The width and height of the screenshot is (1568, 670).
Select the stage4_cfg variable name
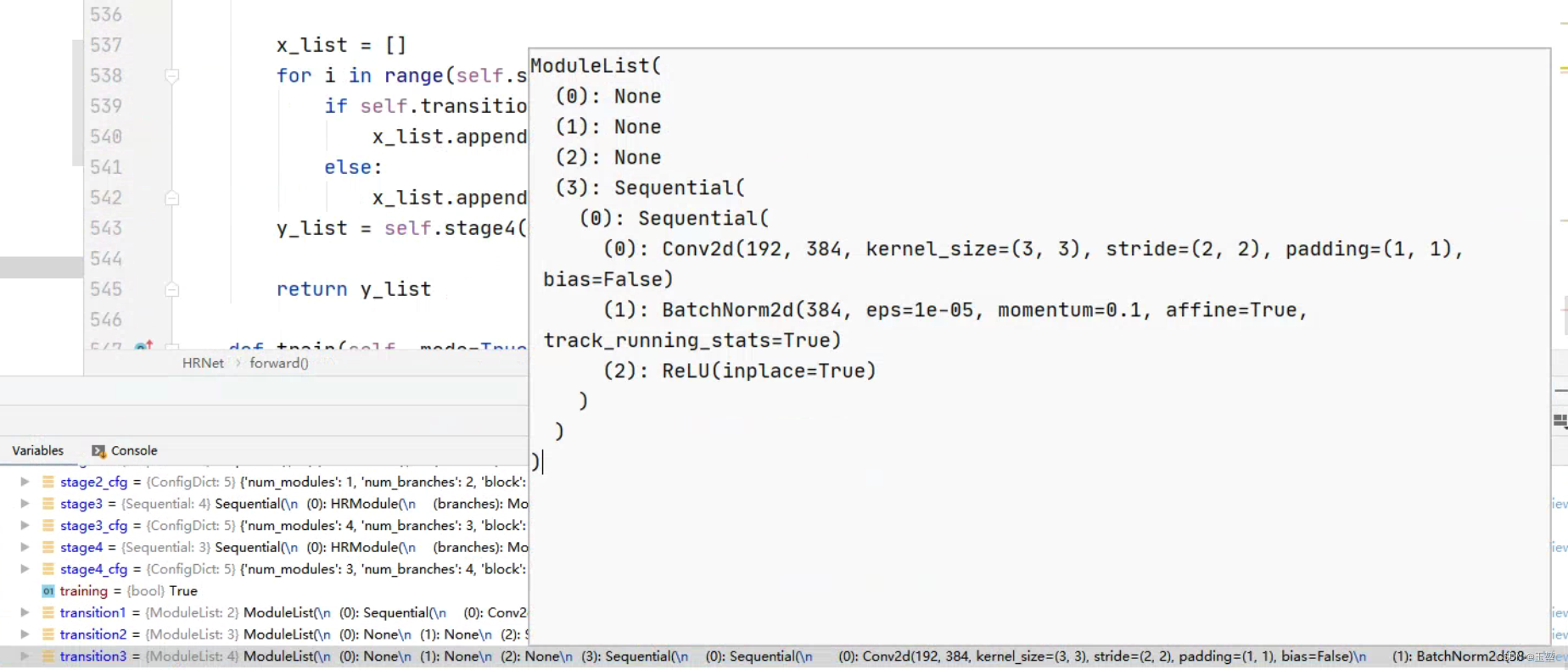(93, 569)
